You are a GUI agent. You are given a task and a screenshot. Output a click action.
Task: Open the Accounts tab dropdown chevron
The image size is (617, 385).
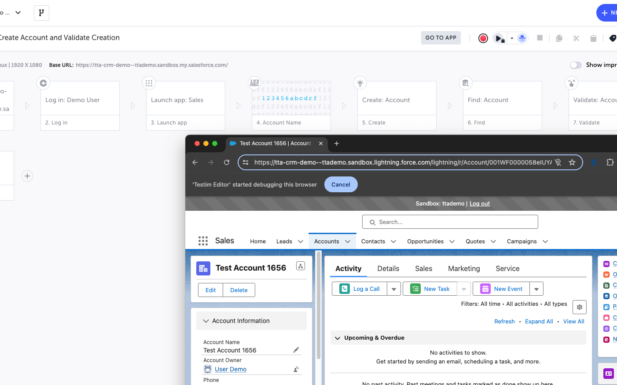click(347, 241)
